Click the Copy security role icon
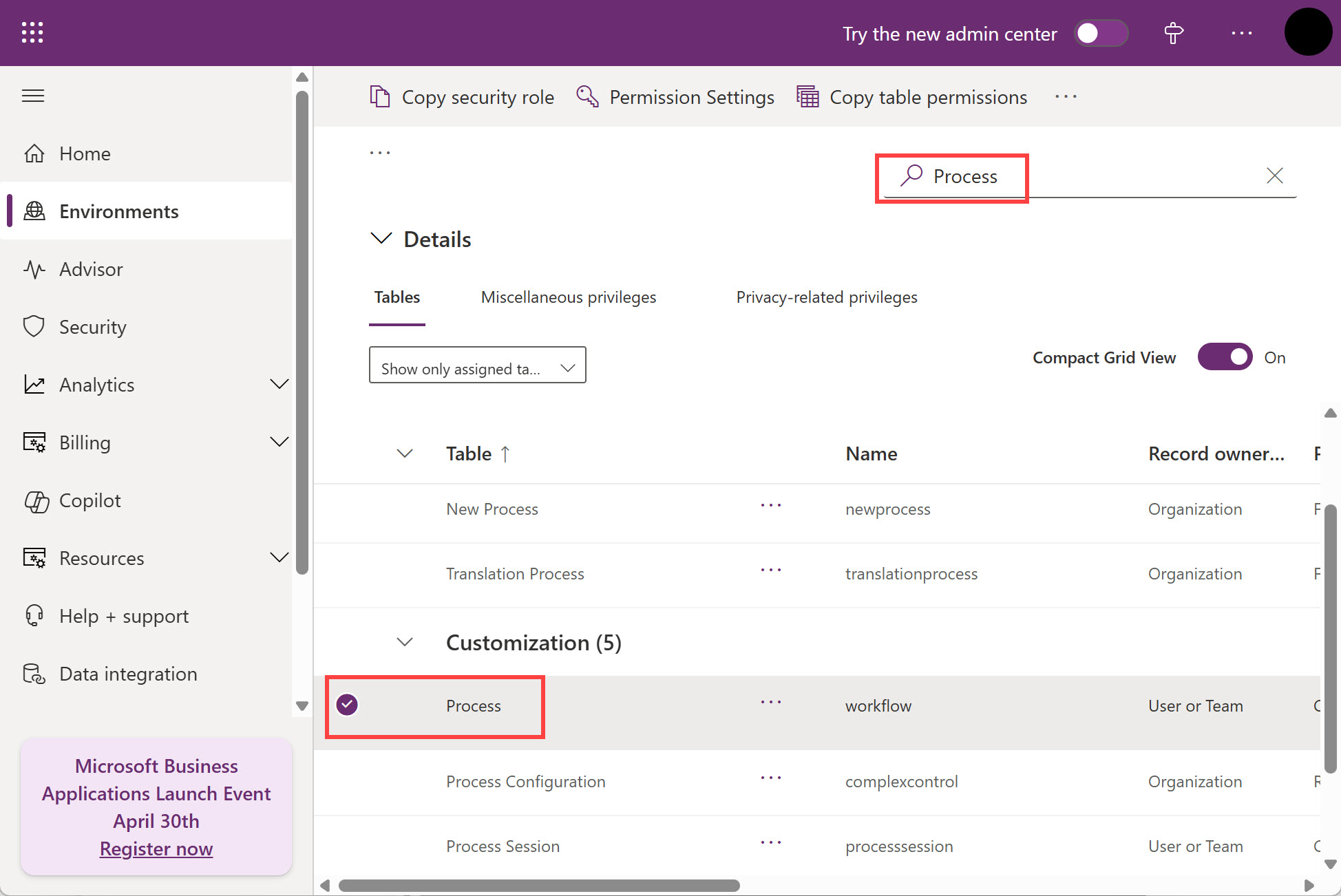This screenshot has height=896, width=1341. coord(380,97)
